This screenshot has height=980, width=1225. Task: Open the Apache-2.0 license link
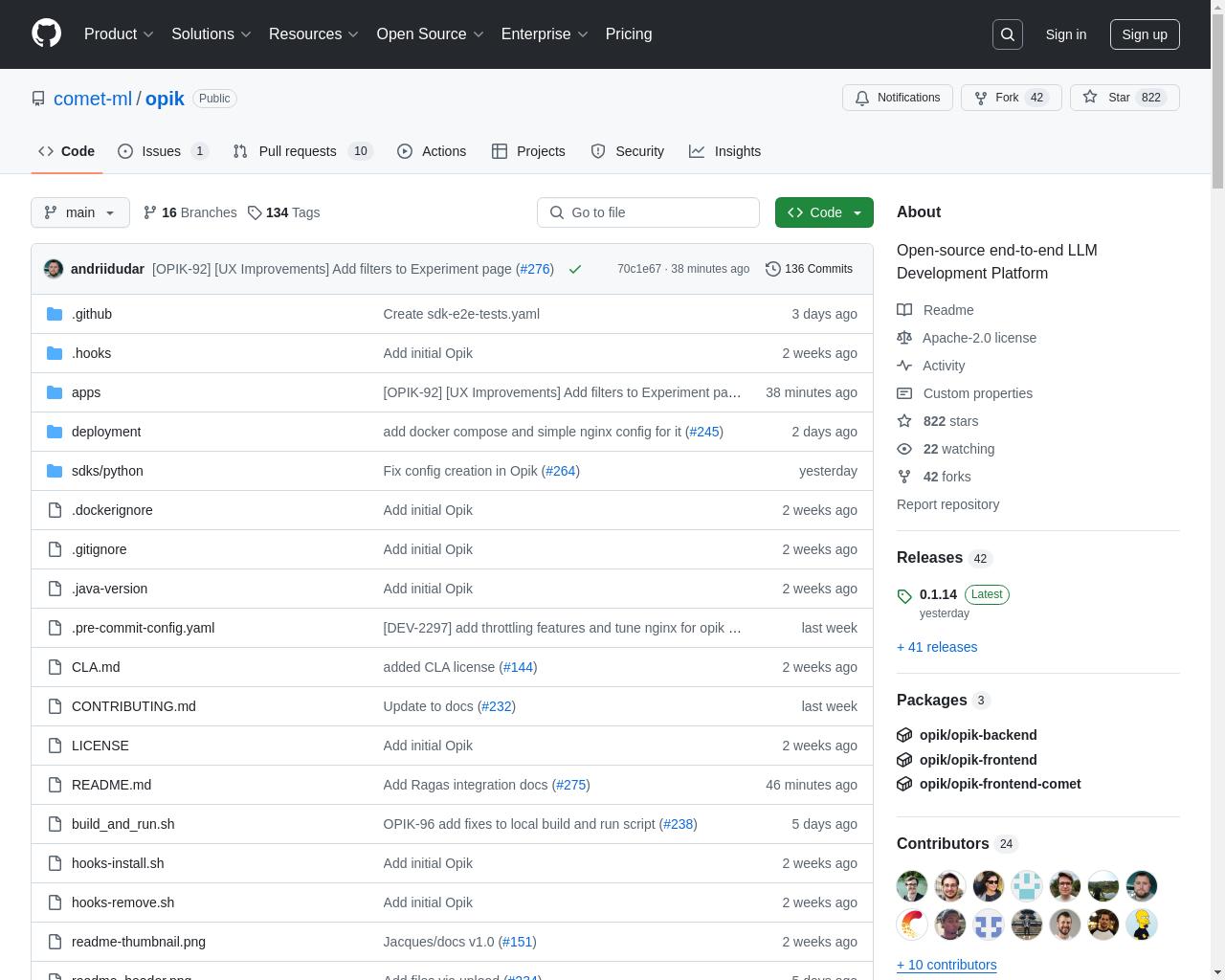pyautogui.click(x=979, y=338)
